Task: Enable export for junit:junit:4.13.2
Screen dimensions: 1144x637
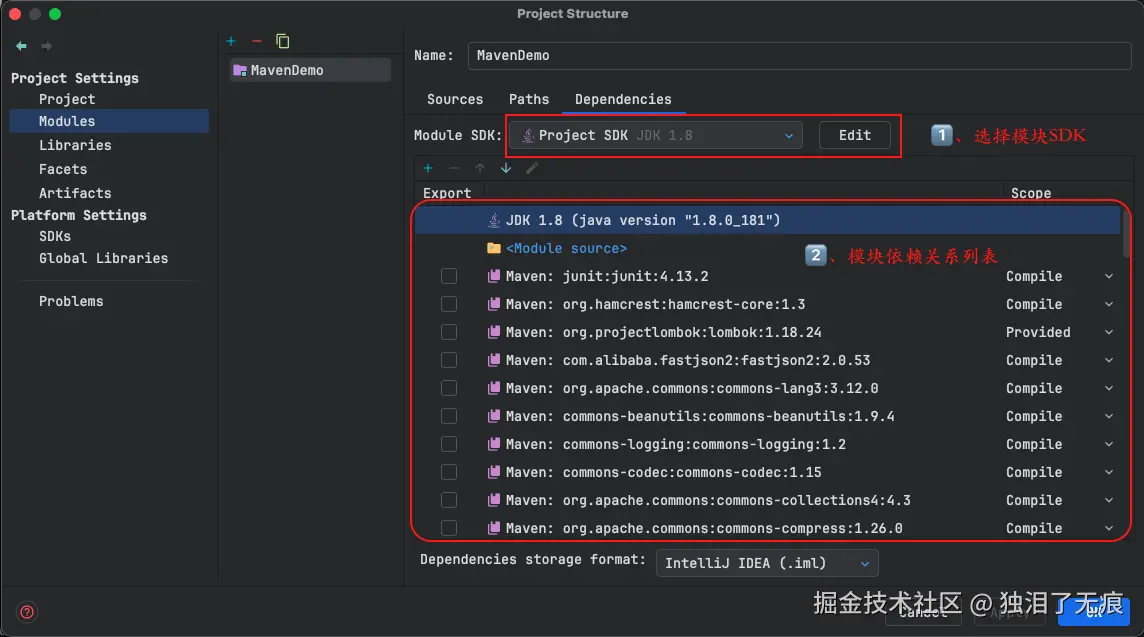Action: [x=449, y=276]
